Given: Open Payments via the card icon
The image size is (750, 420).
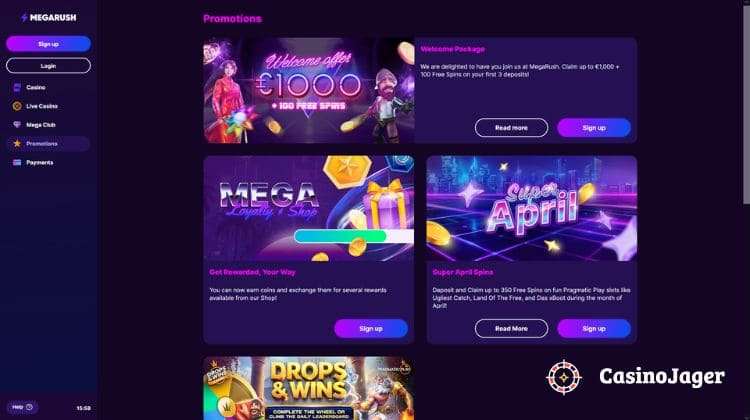Looking at the screenshot, I should click(x=17, y=163).
